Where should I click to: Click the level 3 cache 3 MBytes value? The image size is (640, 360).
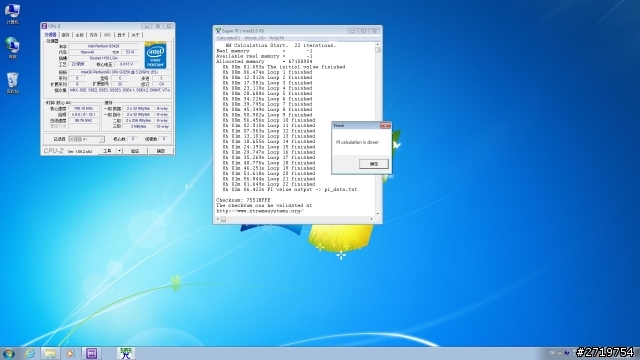(138, 127)
